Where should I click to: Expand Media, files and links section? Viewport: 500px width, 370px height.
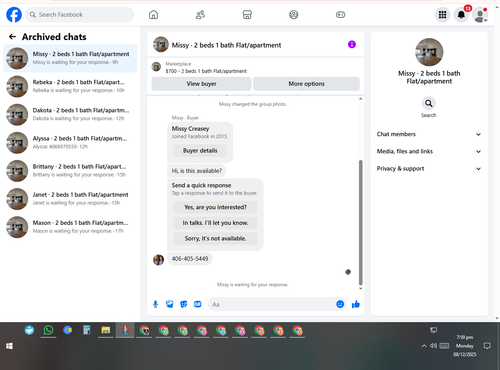coord(429,151)
